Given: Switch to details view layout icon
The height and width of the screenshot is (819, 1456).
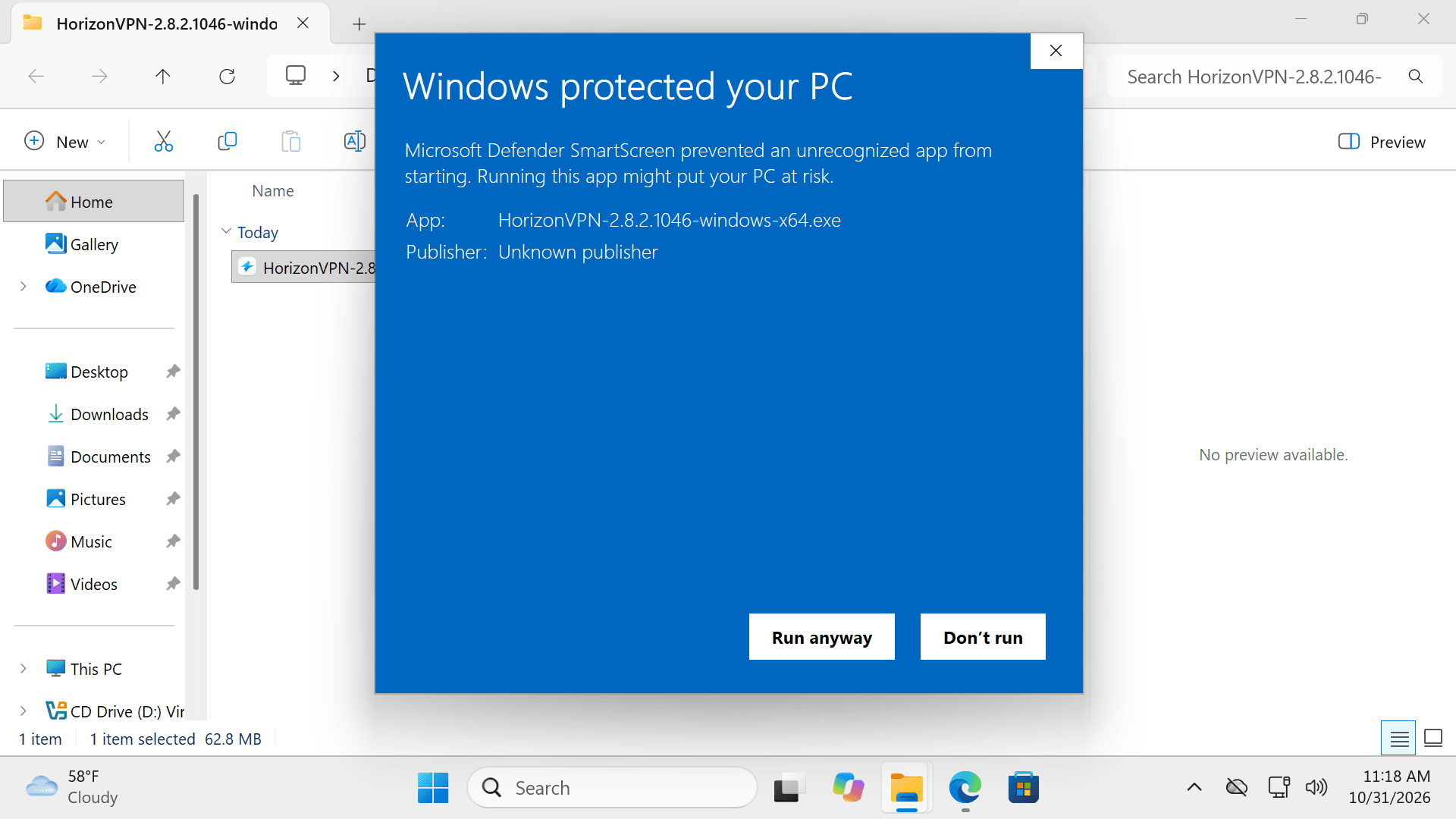Looking at the screenshot, I should coord(1399,738).
